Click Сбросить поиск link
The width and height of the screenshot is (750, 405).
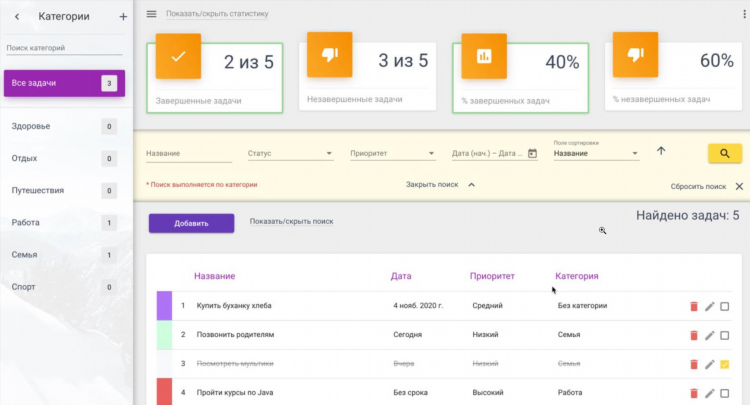(x=698, y=186)
